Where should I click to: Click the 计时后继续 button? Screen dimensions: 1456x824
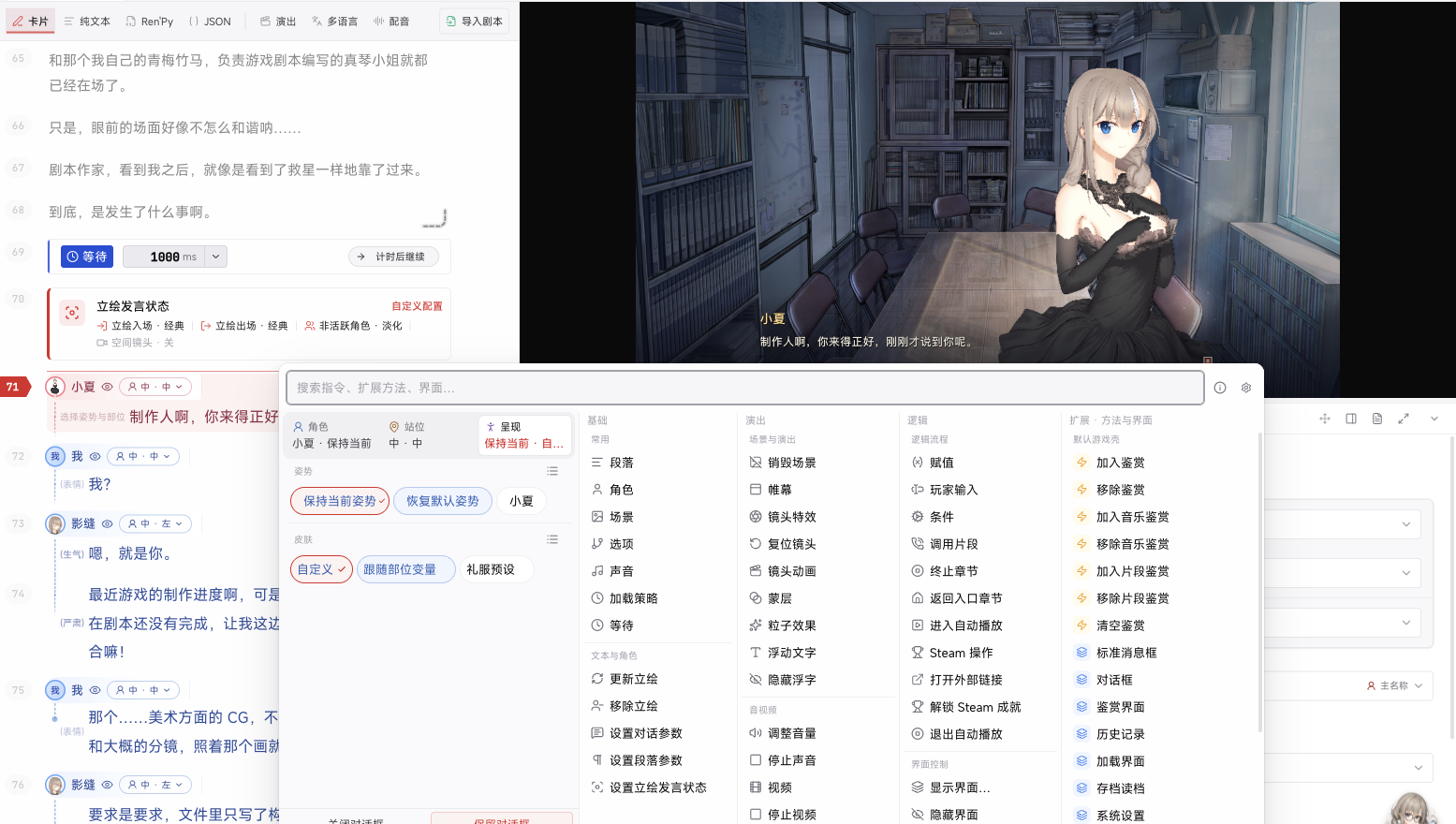(x=393, y=257)
